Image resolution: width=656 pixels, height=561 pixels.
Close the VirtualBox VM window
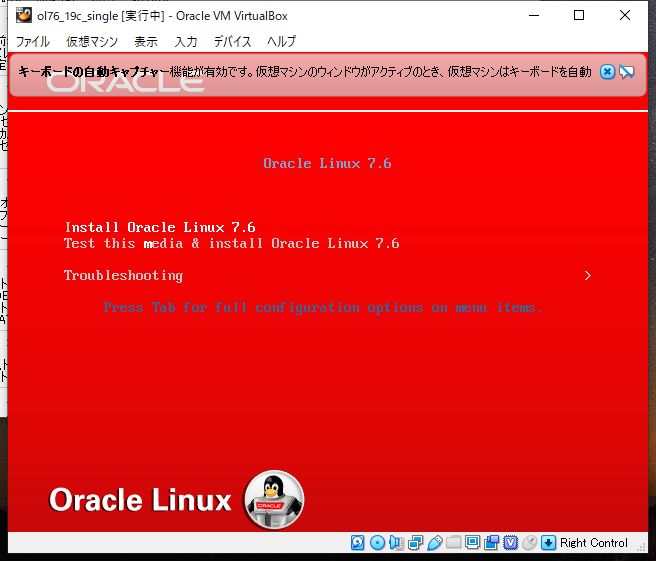pyautogui.click(x=625, y=15)
